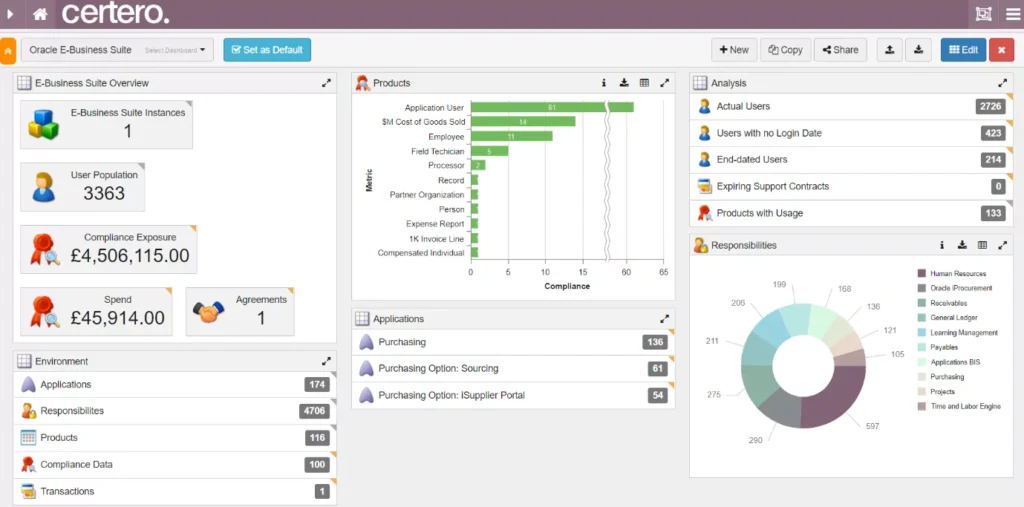Expand the E-Business Suite Overview panel

click(x=327, y=83)
